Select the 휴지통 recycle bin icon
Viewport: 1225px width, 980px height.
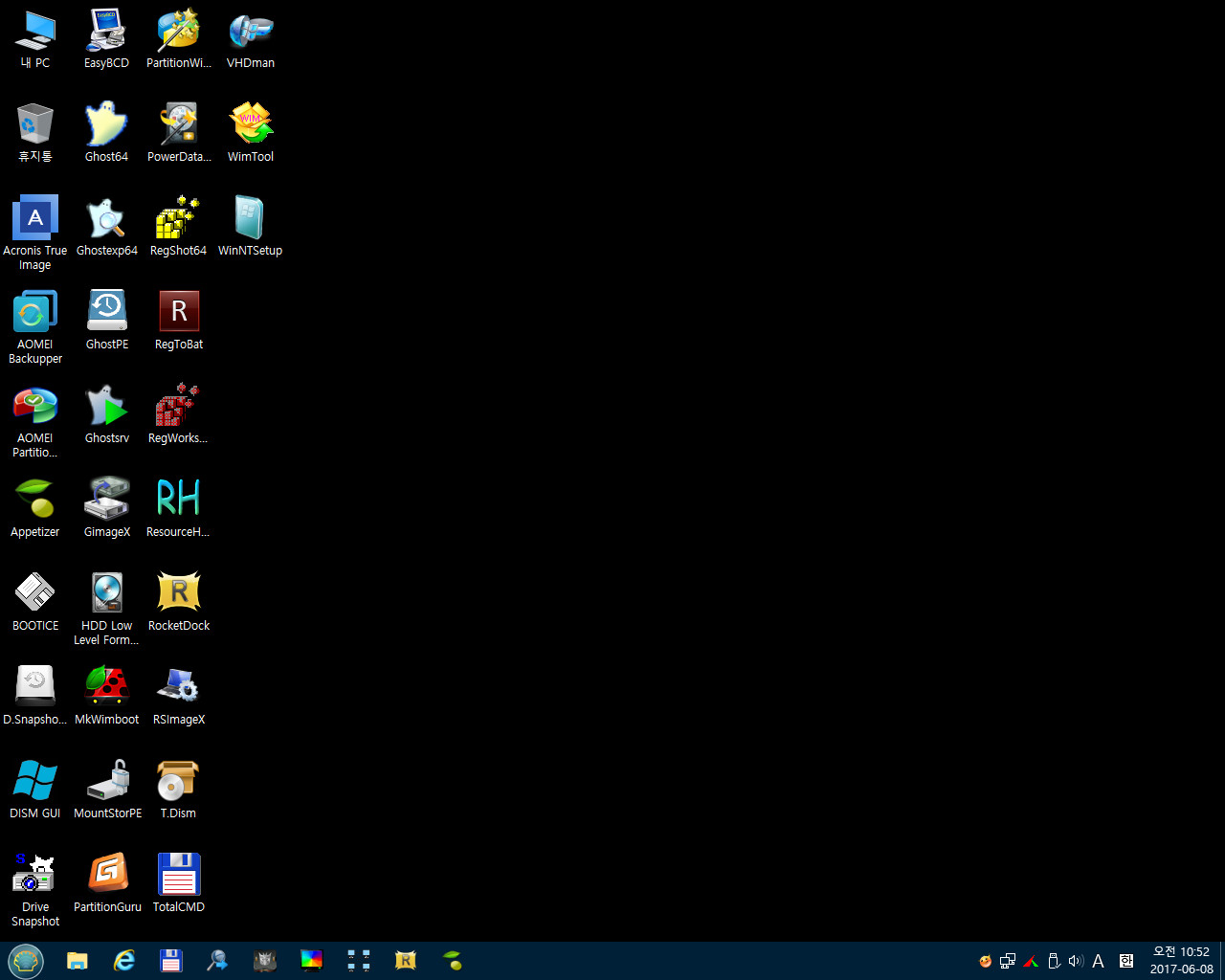point(35,133)
